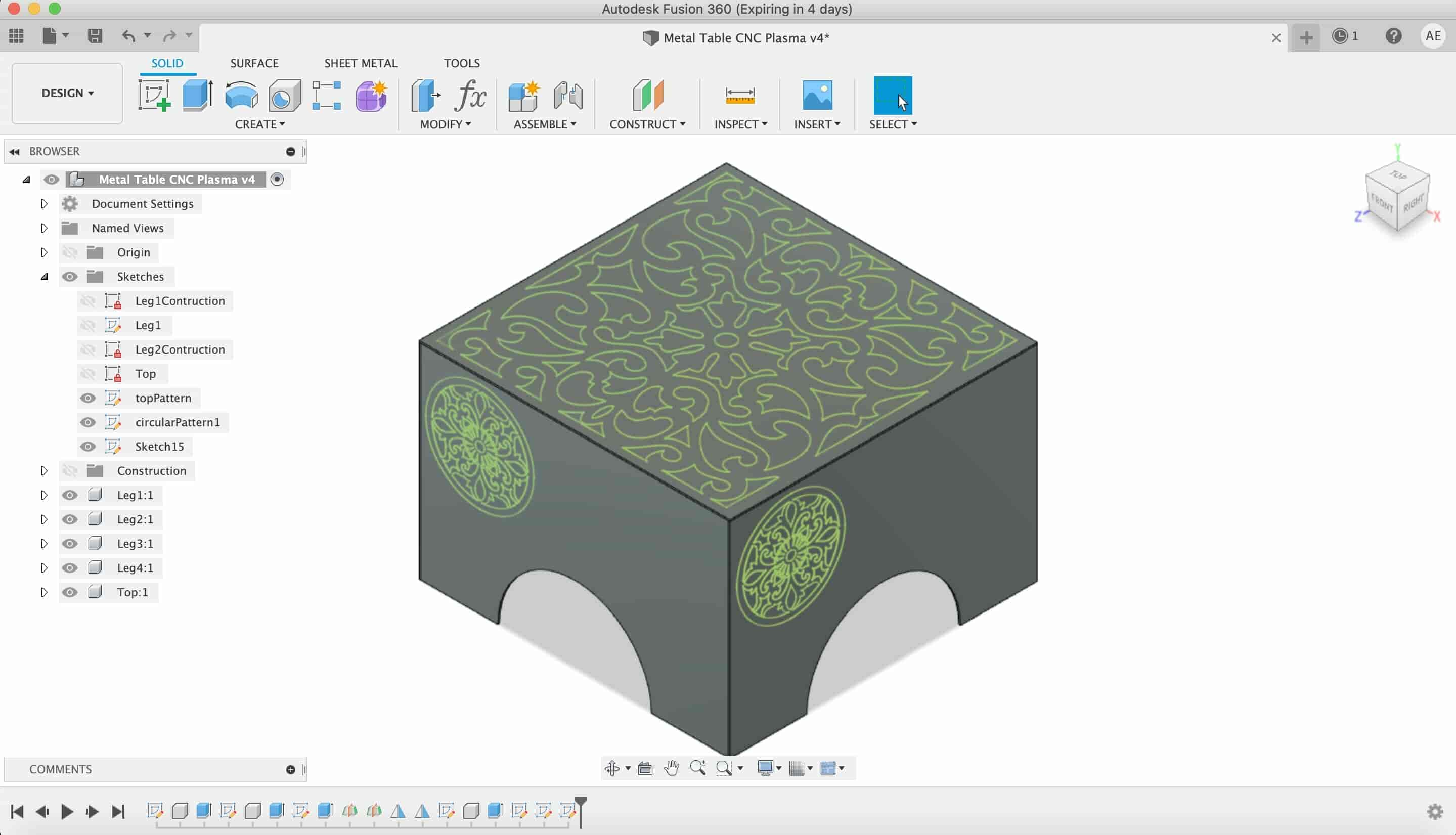Screen dimensions: 1456x835
Task: Click the ViewCube TOP face
Action: pyautogui.click(x=1397, y=175)
